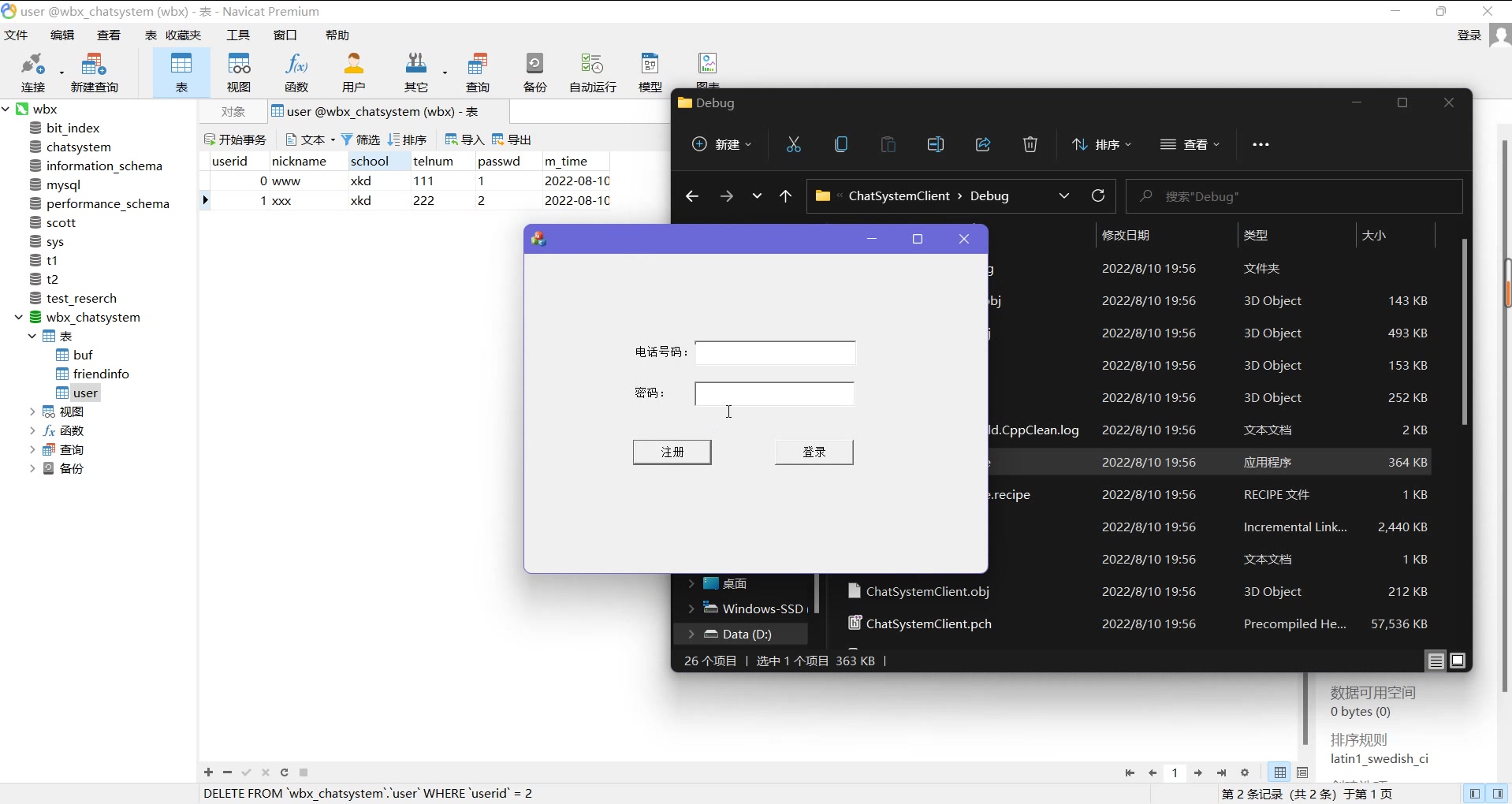Viewport: 1512px width, 804px height.
Task: Toggle details view in Explorer status bar
Action: (1436, 661)
